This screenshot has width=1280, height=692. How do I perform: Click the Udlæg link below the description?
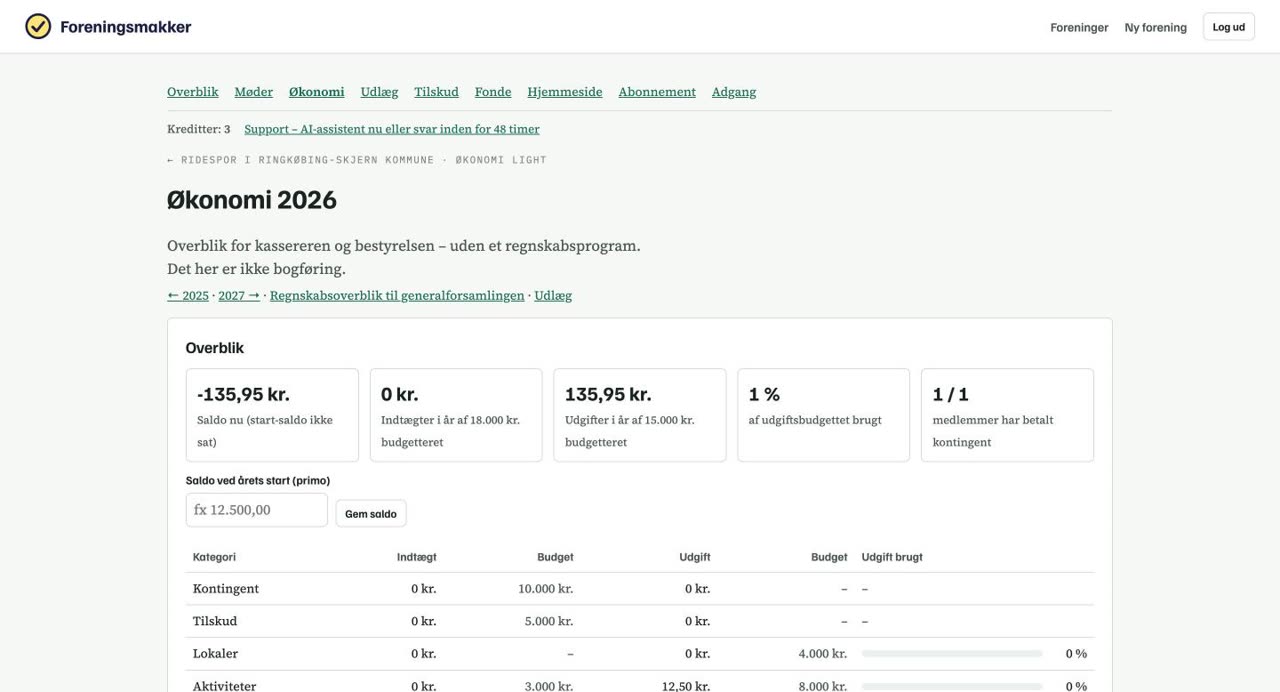coord(553,296)
